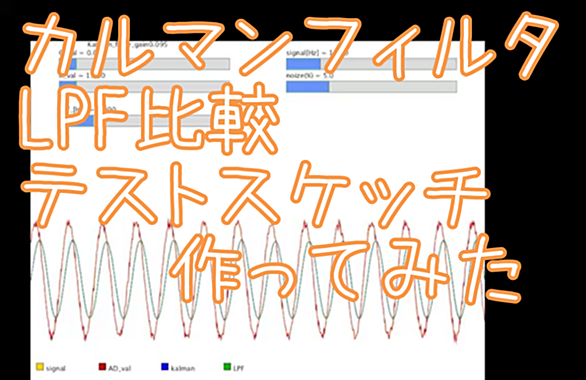
Task: Click the signal[Hz] slider bar
Action: click(371, 64)
